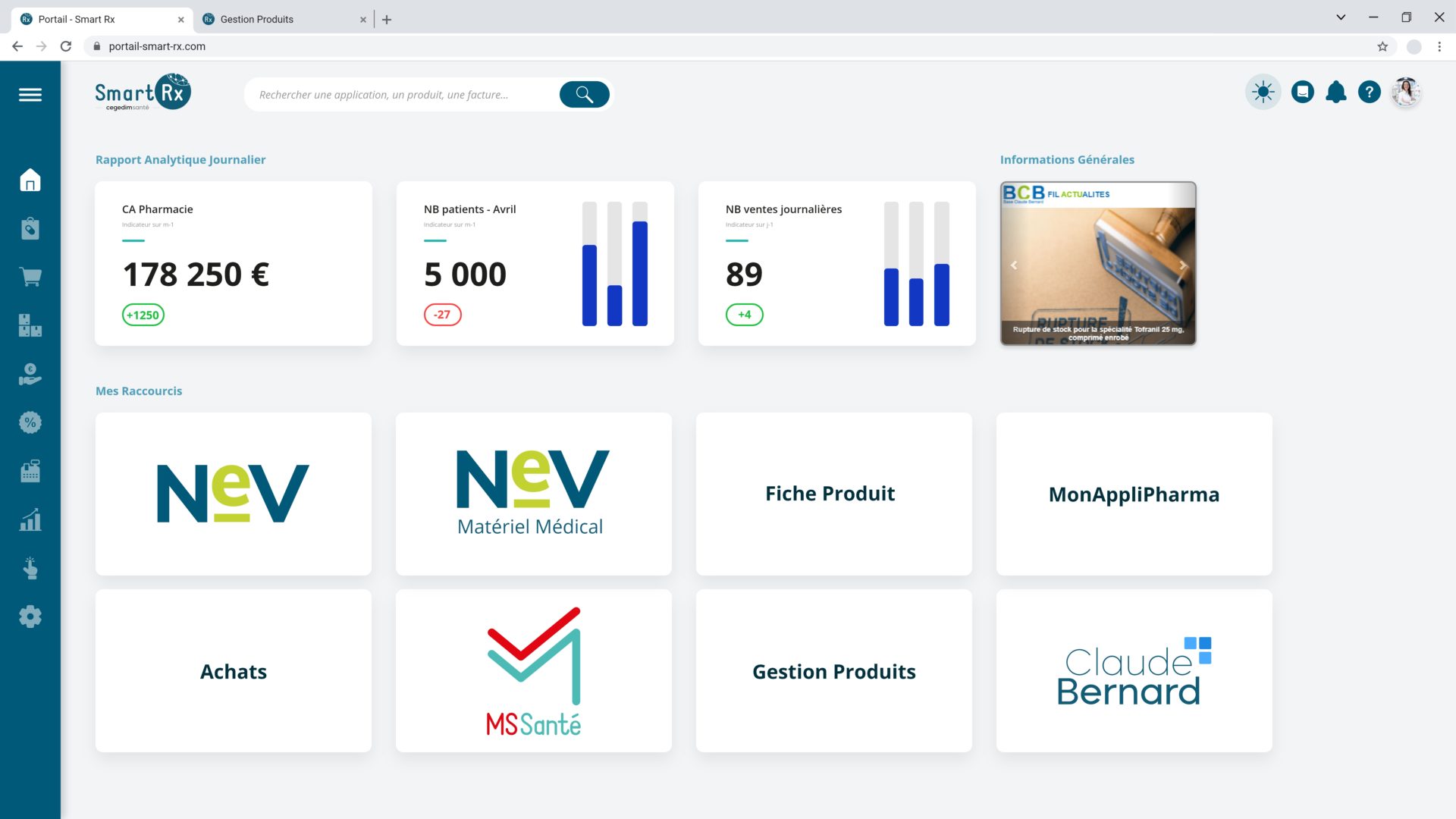
Task: Open the Achats shortcut
Action: click(x=234, y=671)
